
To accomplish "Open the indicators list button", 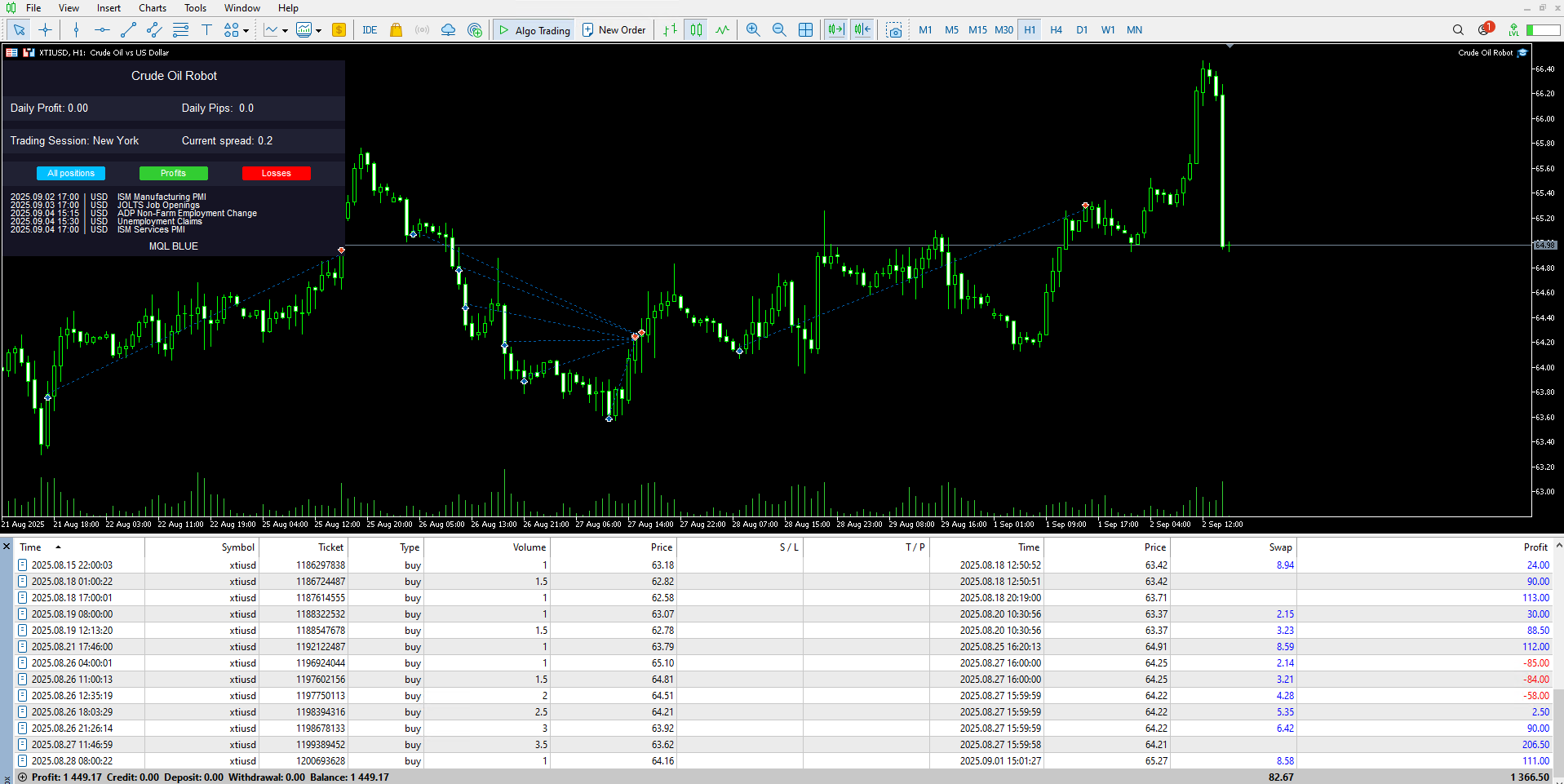I will pyautogui.click(x=271, y=30).
